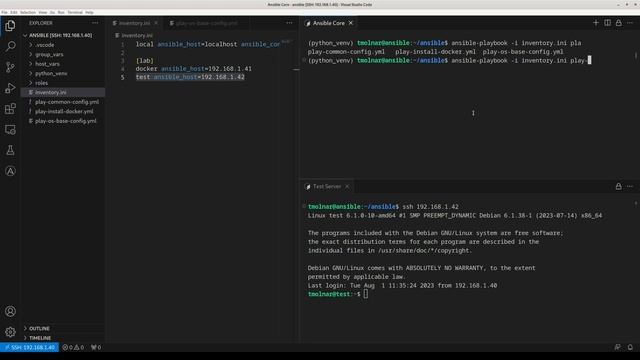Open the Selection menu
640x360 pixels.
click(x=28, y=12)
